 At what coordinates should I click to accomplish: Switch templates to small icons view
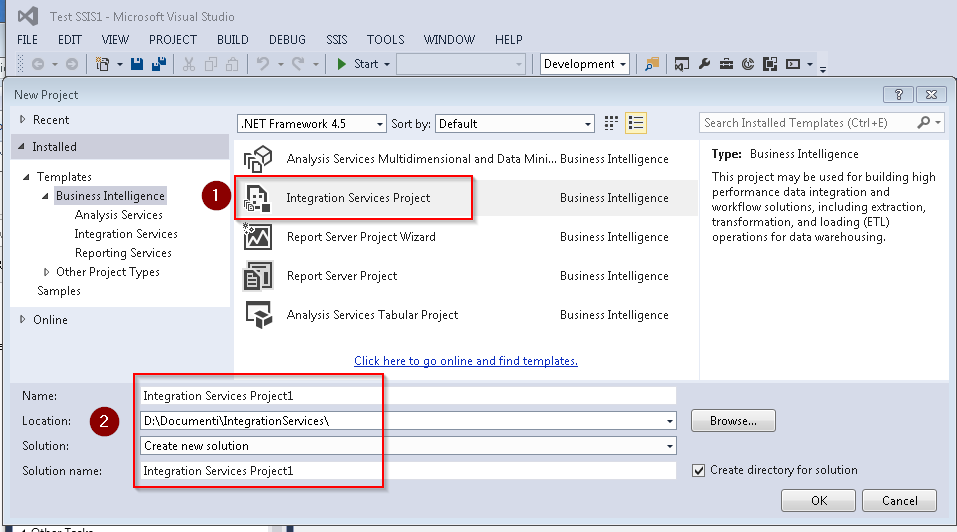611,123
